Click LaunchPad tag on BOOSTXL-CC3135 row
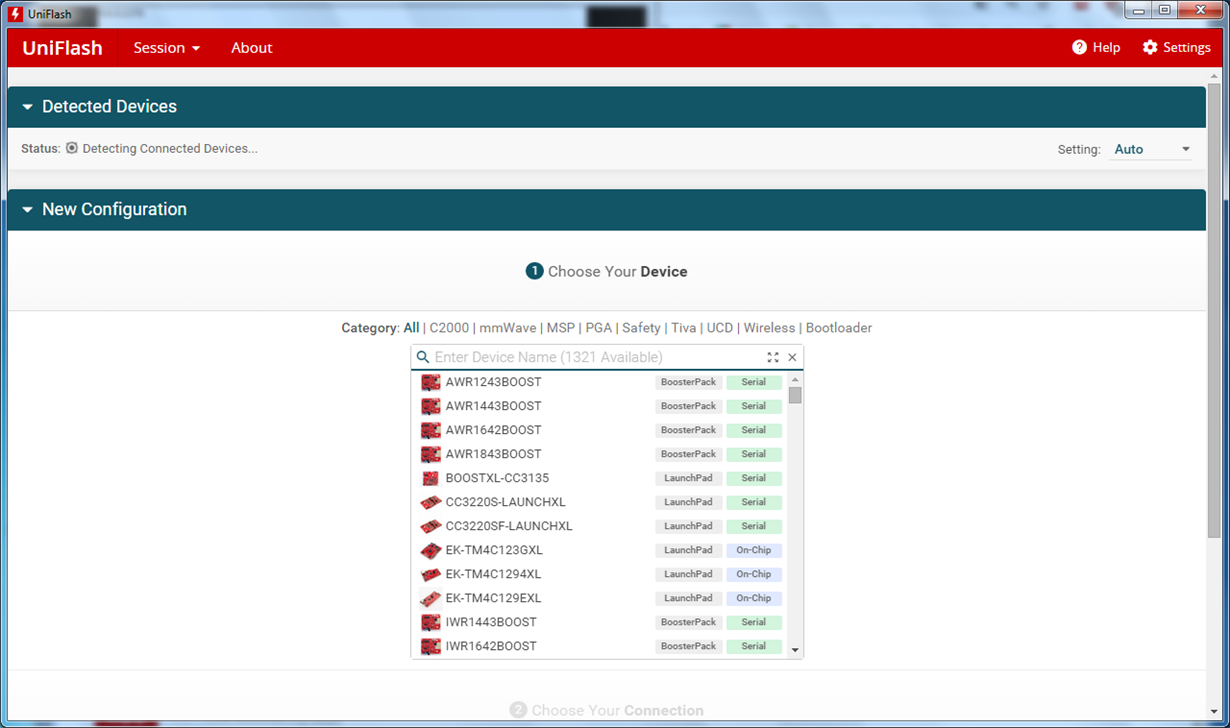The image size is (1230, 728). pos(689,478)
